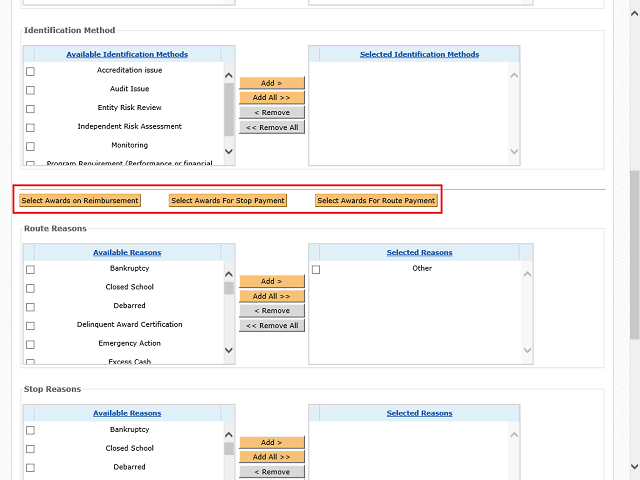Click down arrow in Route Selected Reasons scrollbar

(527, 350)
